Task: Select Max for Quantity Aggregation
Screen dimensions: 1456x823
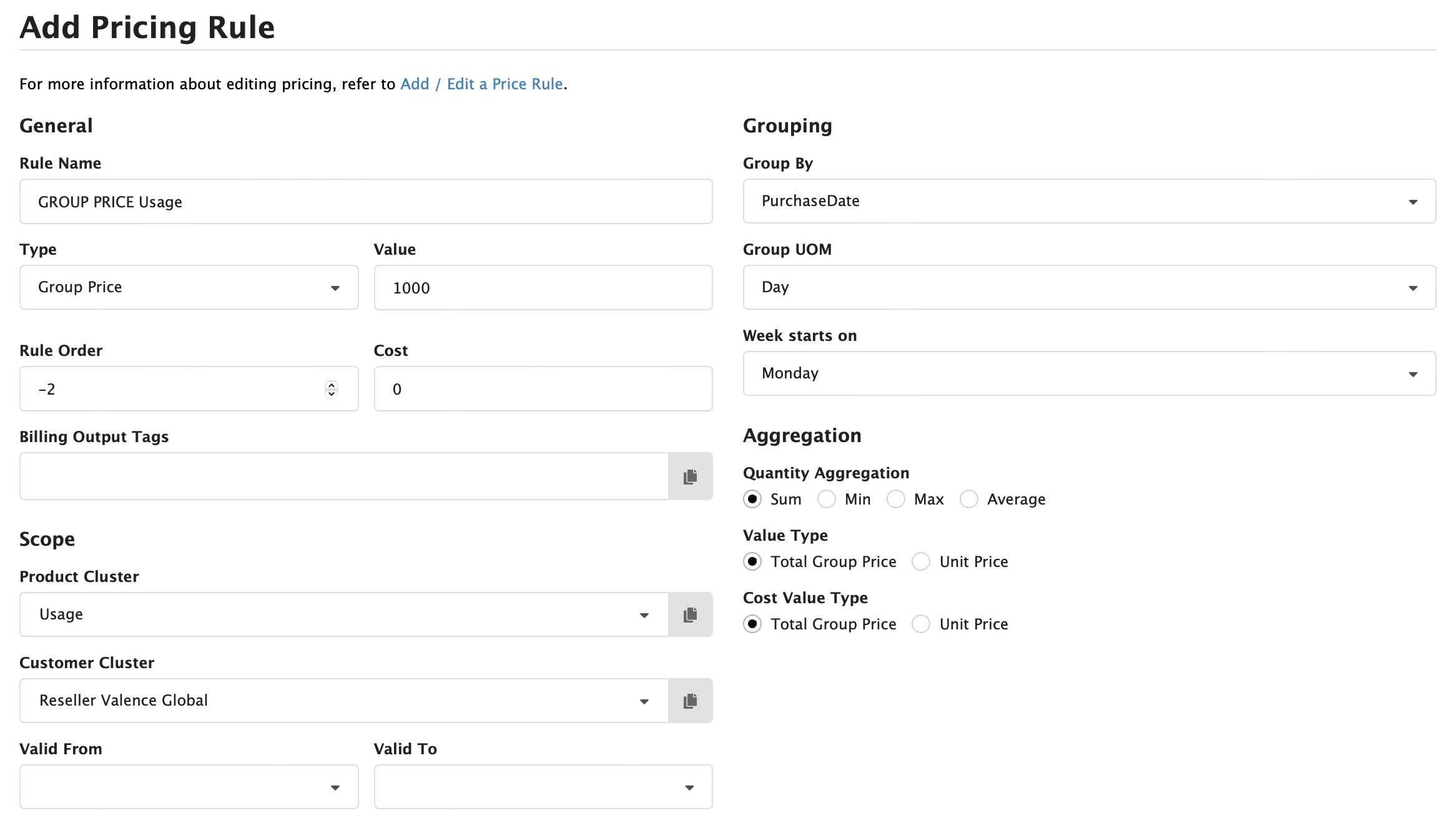Action: (897, 499)
